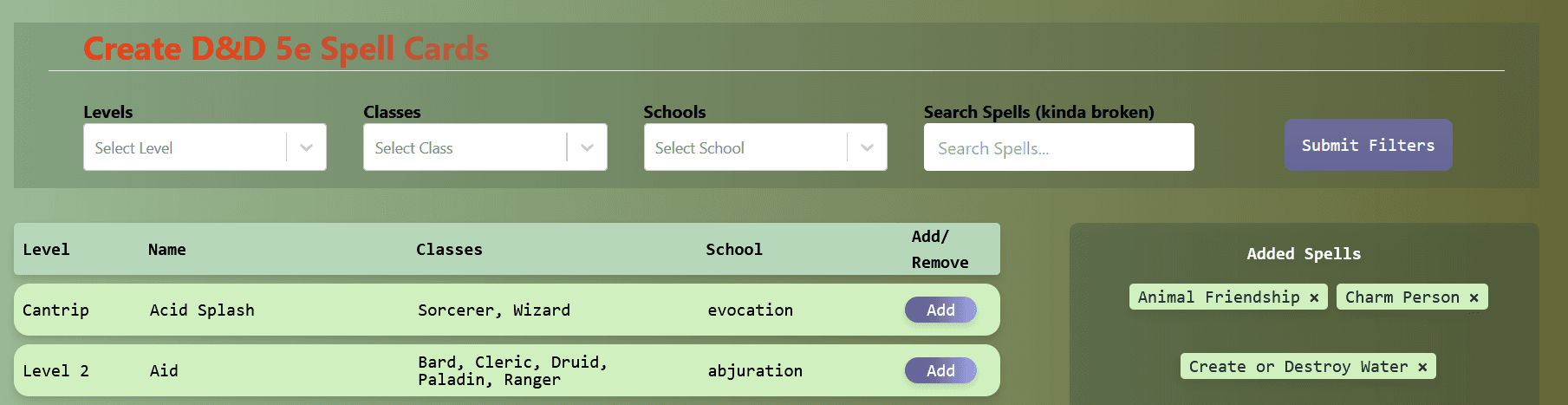The width and height of the screenshot is (1568, 405).
Task: Click the Name column header
Action: pyautogui.click(x=166, y=250)
